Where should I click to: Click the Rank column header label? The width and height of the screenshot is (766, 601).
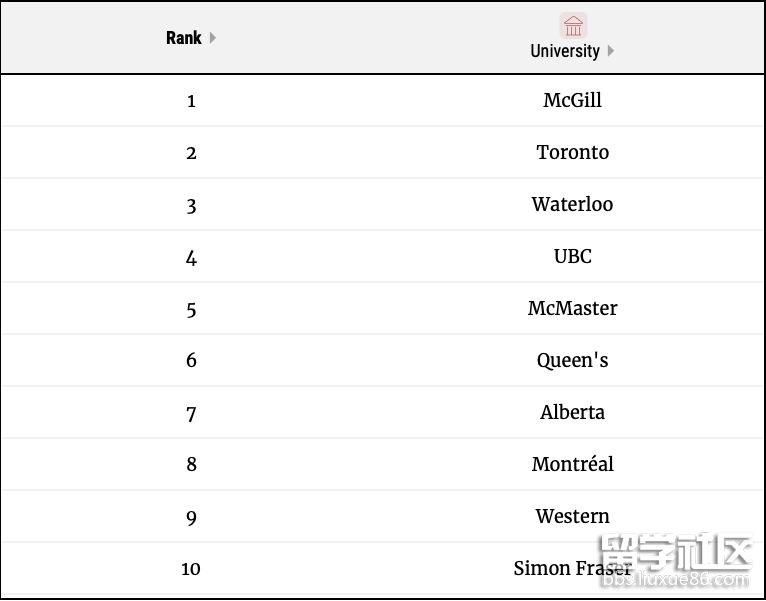[x=184, y=38]
